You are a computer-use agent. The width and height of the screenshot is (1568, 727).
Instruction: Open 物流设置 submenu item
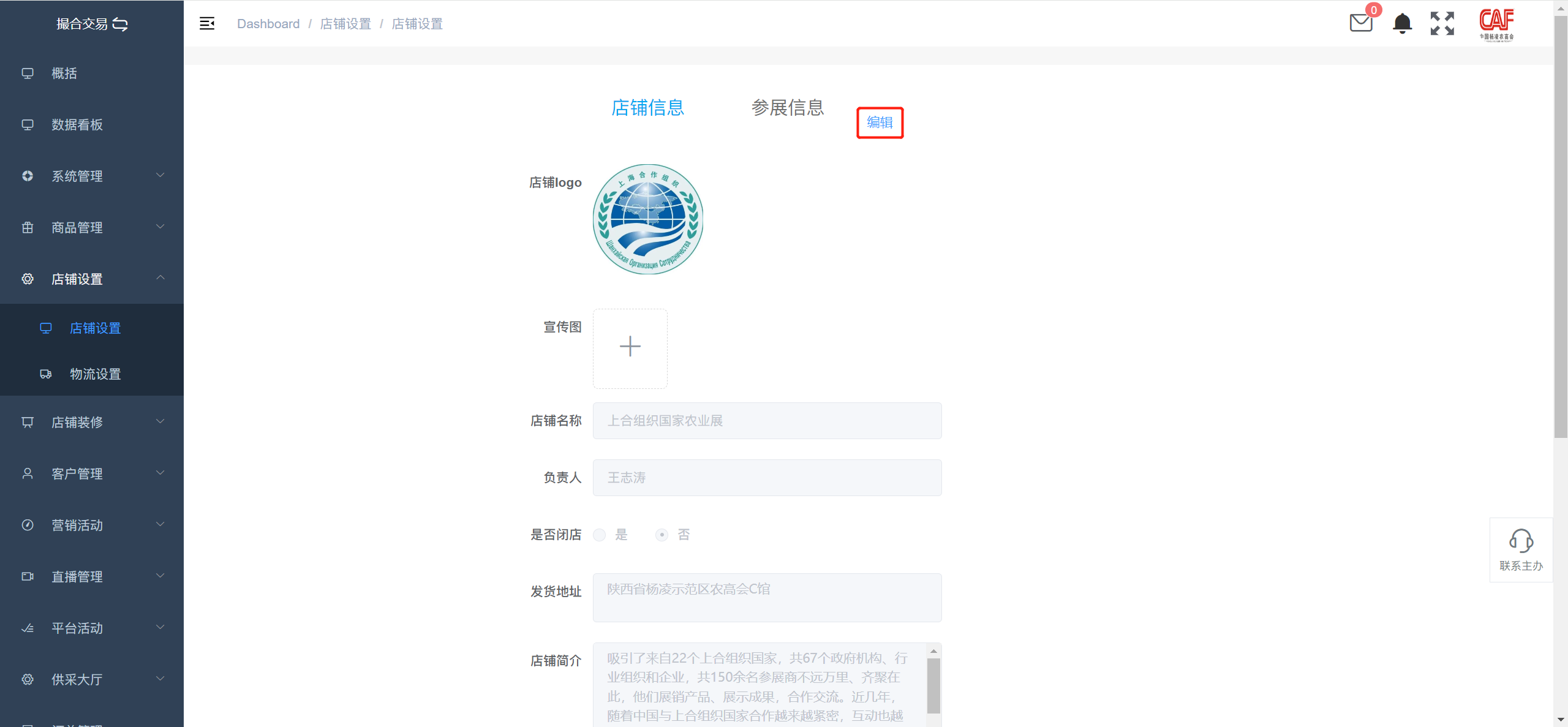[x=95, y=374]
